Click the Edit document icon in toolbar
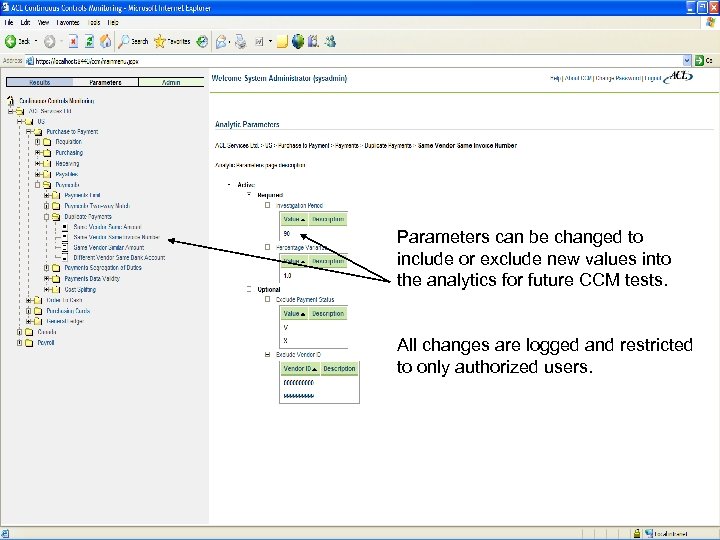 [259, 42]
